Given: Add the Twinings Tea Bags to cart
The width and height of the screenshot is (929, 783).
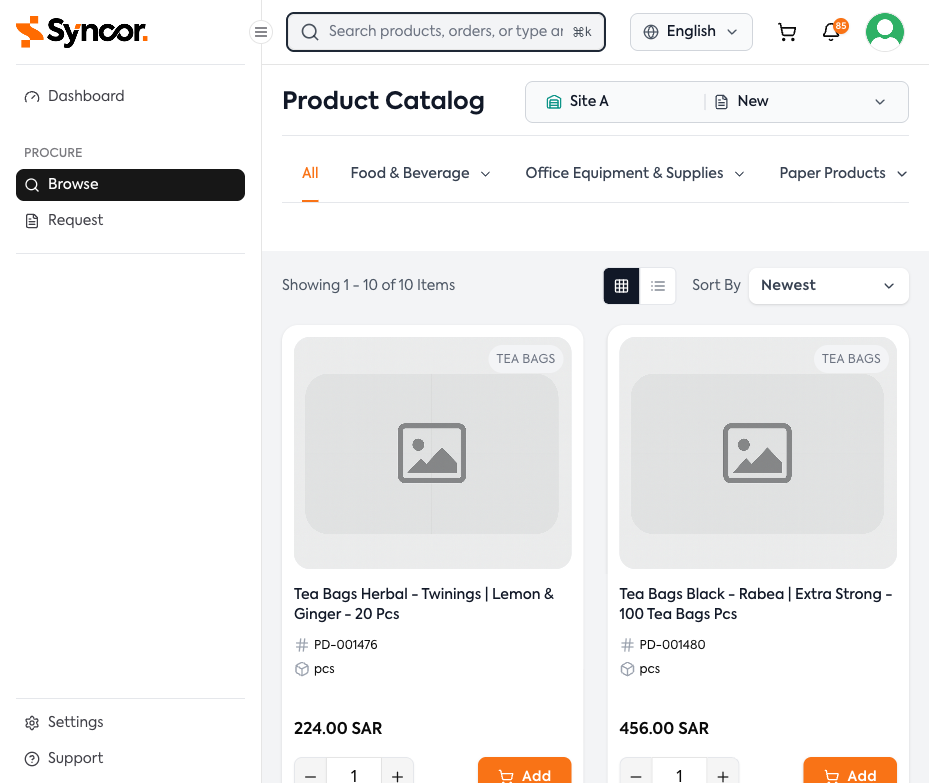Looking at the screenshot, I should coord(524,774).
